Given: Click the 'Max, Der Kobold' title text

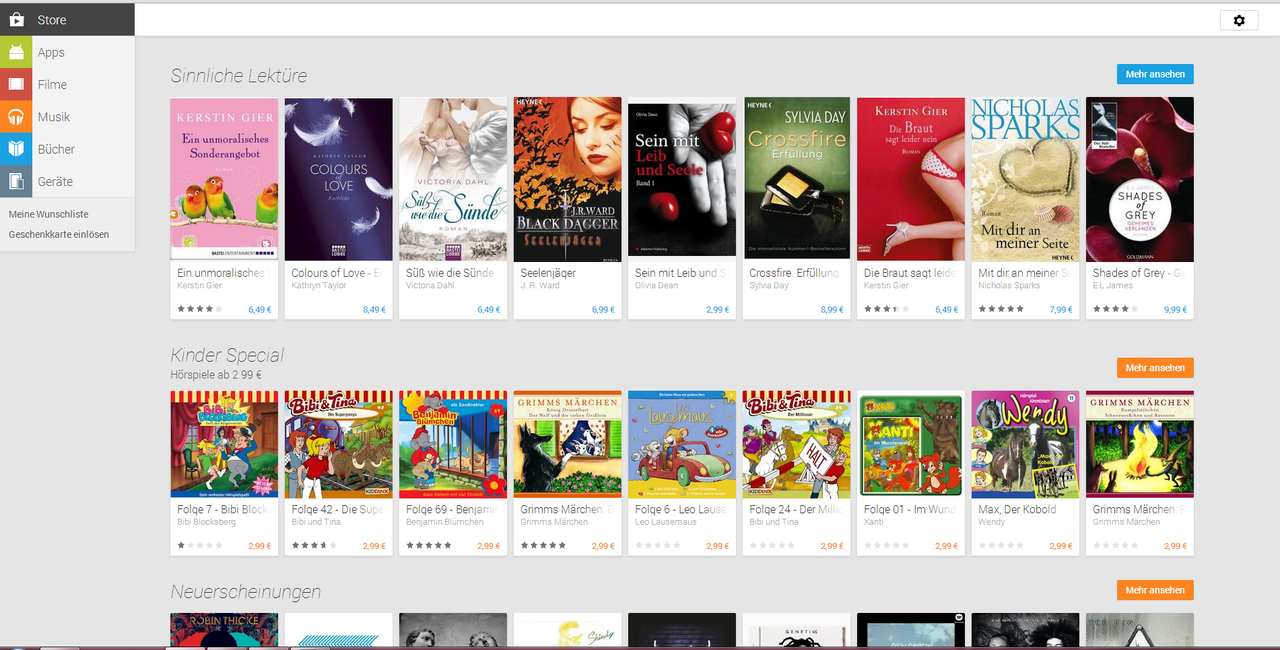Looking at the screenshot, I should pyautogui.click(x=1017, y=509).
